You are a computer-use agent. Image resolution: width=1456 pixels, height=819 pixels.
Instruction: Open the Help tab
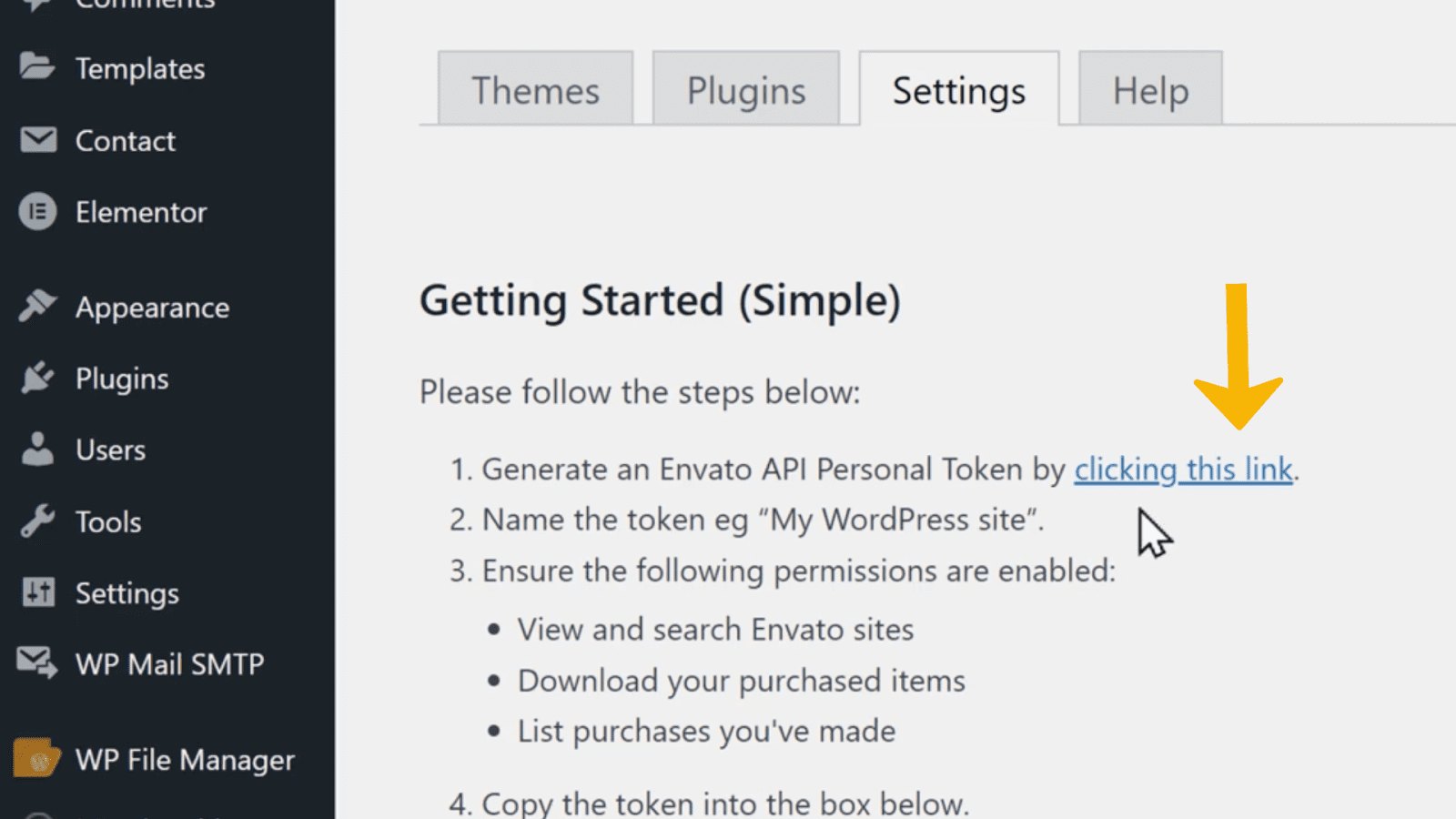(x=1150, y=88)
